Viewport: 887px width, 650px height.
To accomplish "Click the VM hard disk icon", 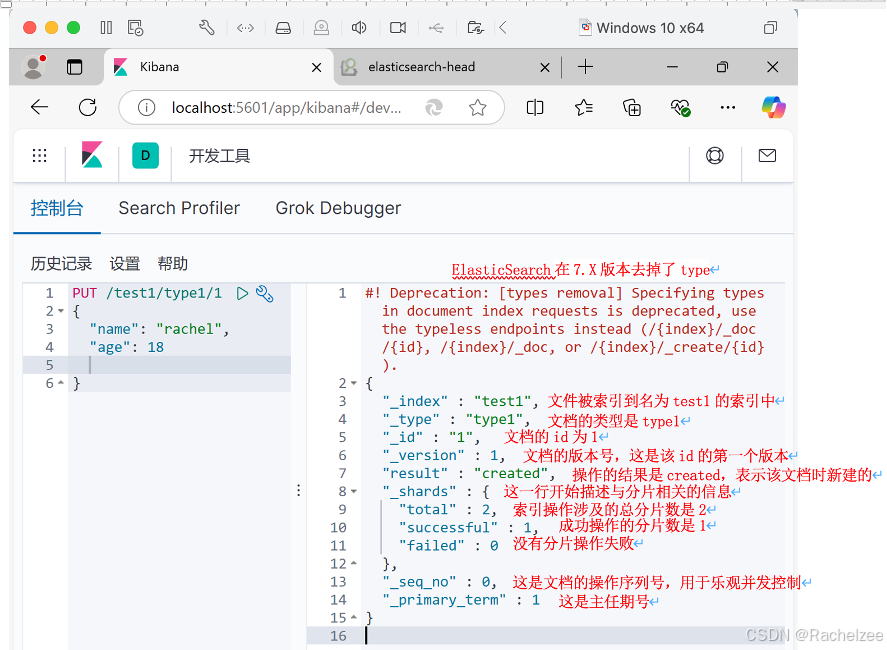I will 283,28.
